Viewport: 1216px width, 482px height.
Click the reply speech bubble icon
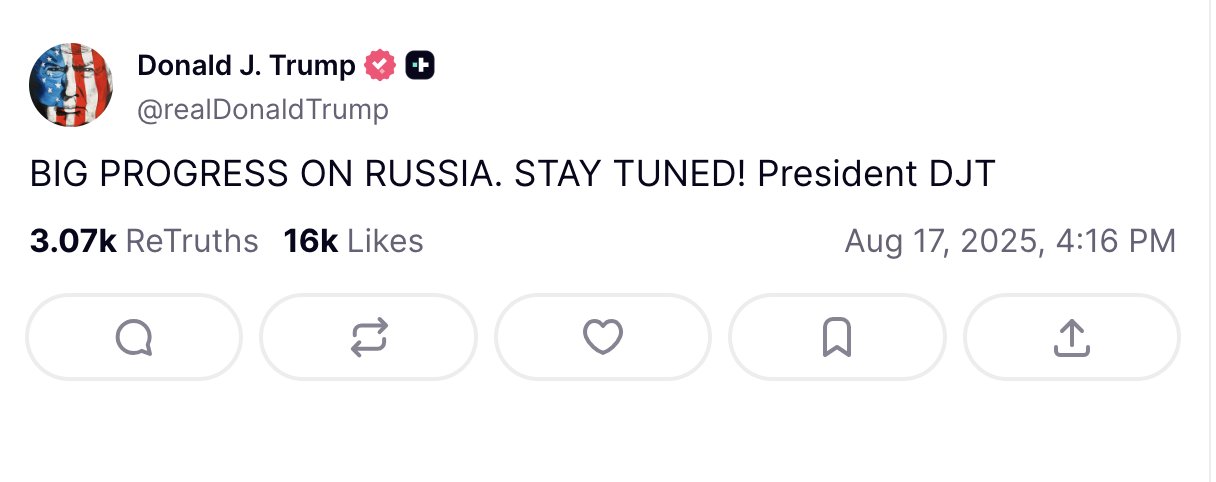pos(133,337)
